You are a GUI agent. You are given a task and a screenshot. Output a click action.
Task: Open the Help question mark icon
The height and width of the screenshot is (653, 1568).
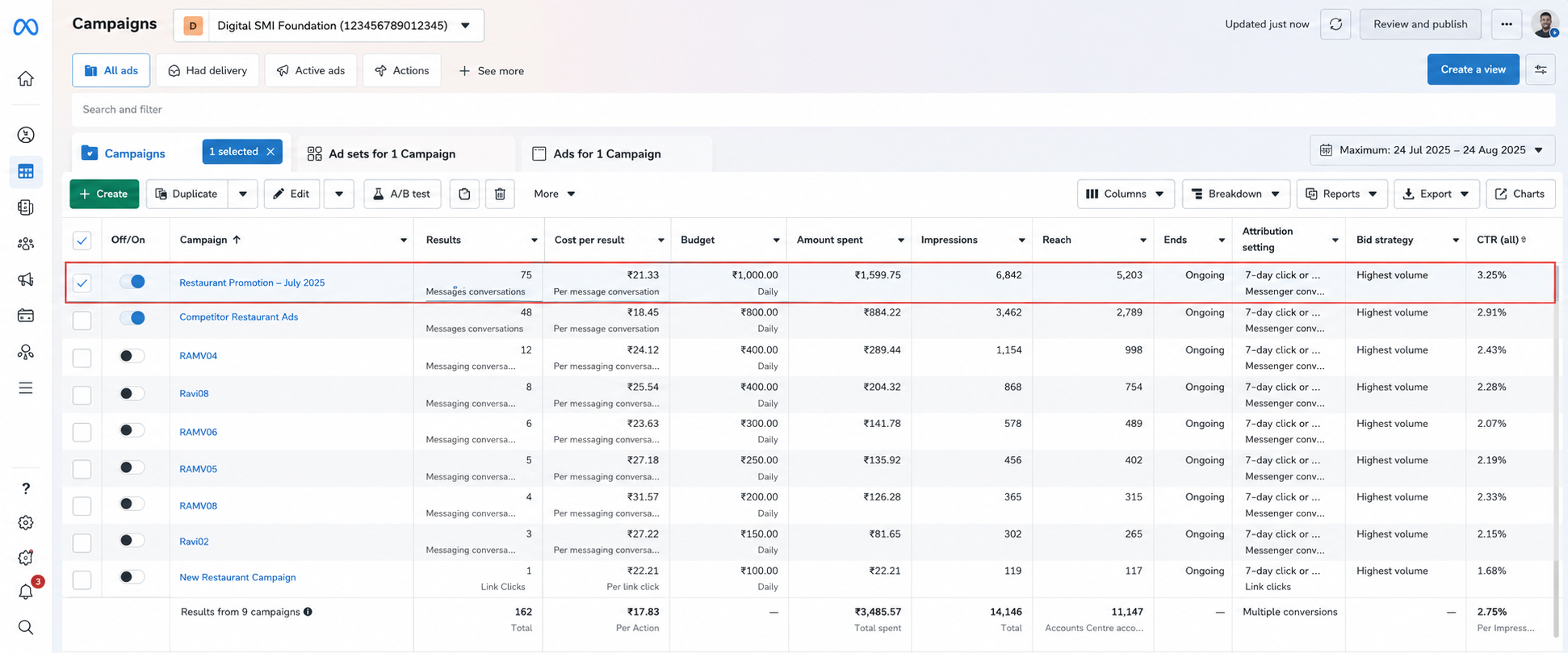(x=26, y=488)
